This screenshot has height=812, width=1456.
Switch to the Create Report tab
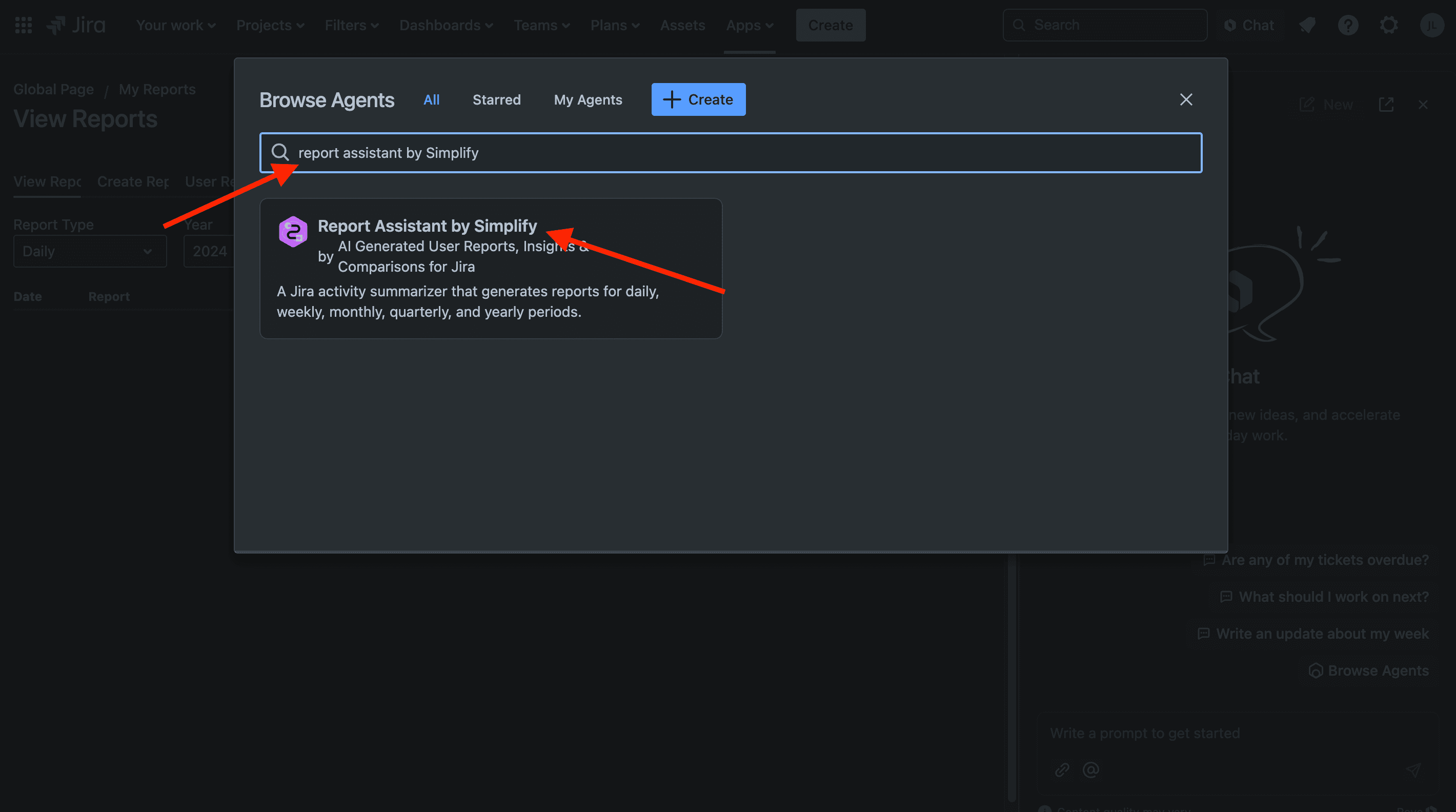click(133, 181)
